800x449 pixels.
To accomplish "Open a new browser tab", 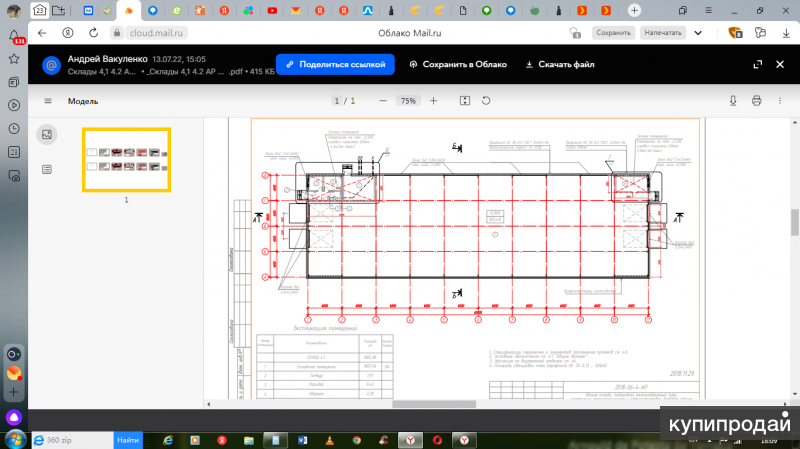I will 634,10.
